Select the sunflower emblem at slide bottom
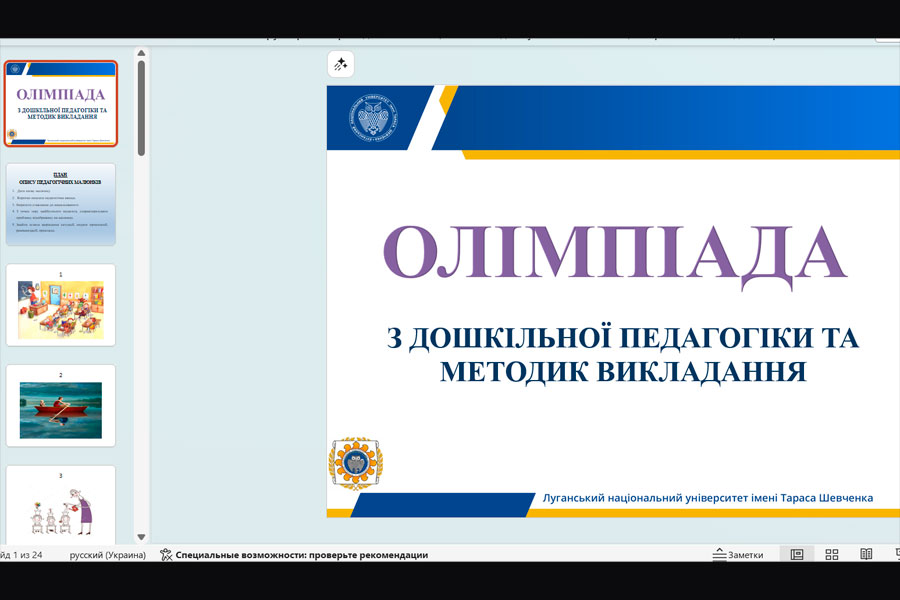Image resolution: width=900 pixels, height=600 pixels. 356,463
